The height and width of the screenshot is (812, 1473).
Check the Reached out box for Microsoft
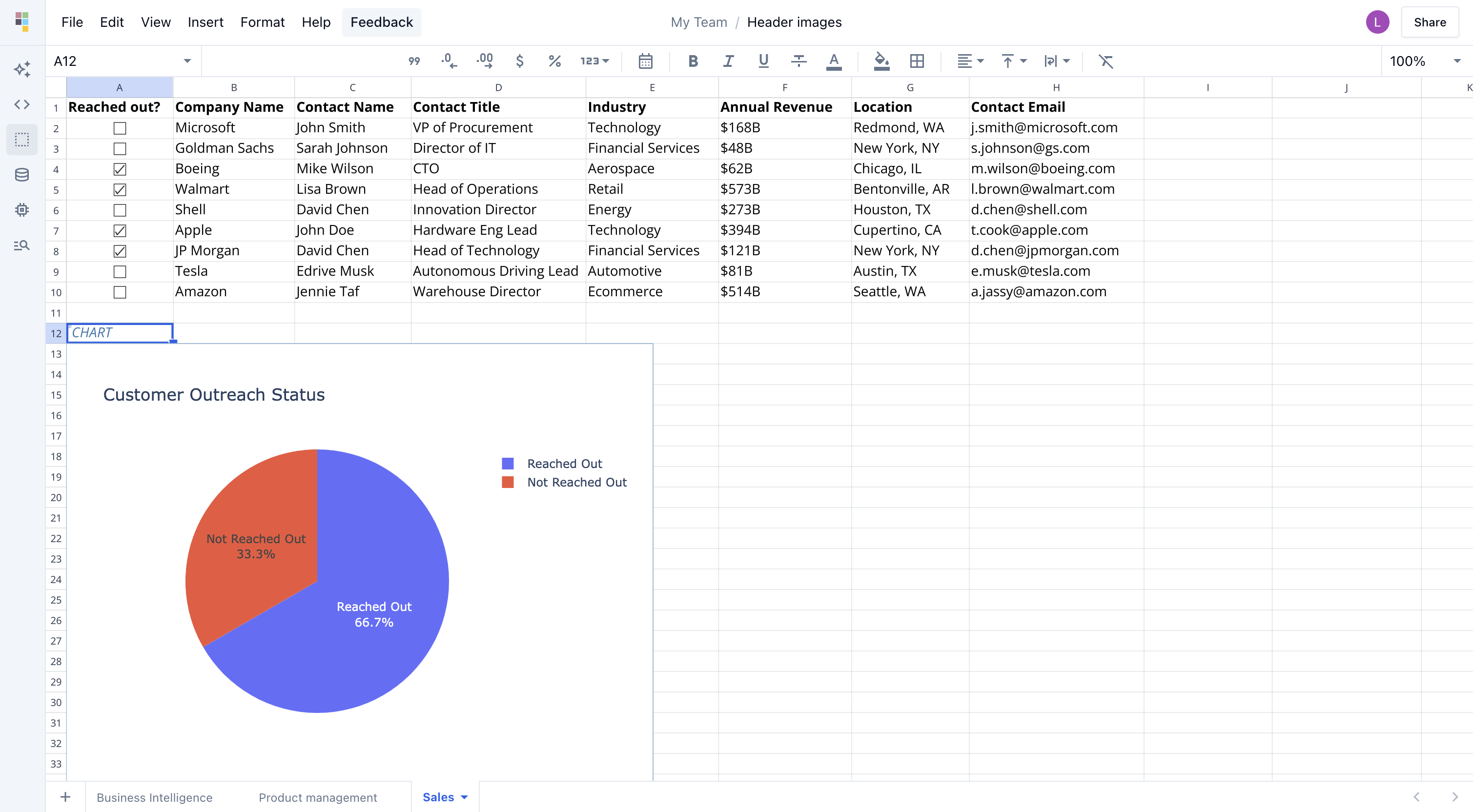(x=120, y=128)
